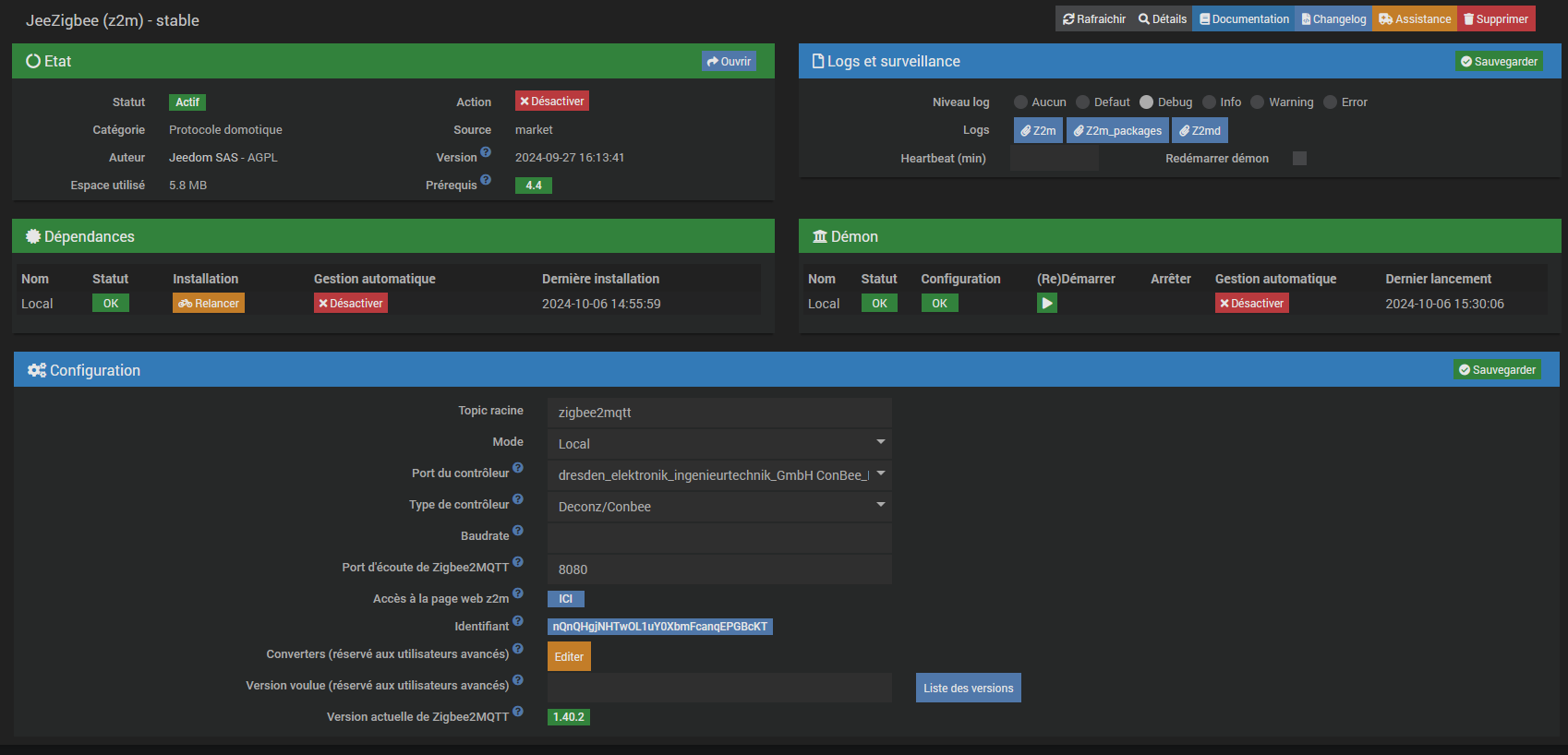Click the Version help question mark icon
The height and width of the screenshot is (755, 1568).
[x=486, y=152]
